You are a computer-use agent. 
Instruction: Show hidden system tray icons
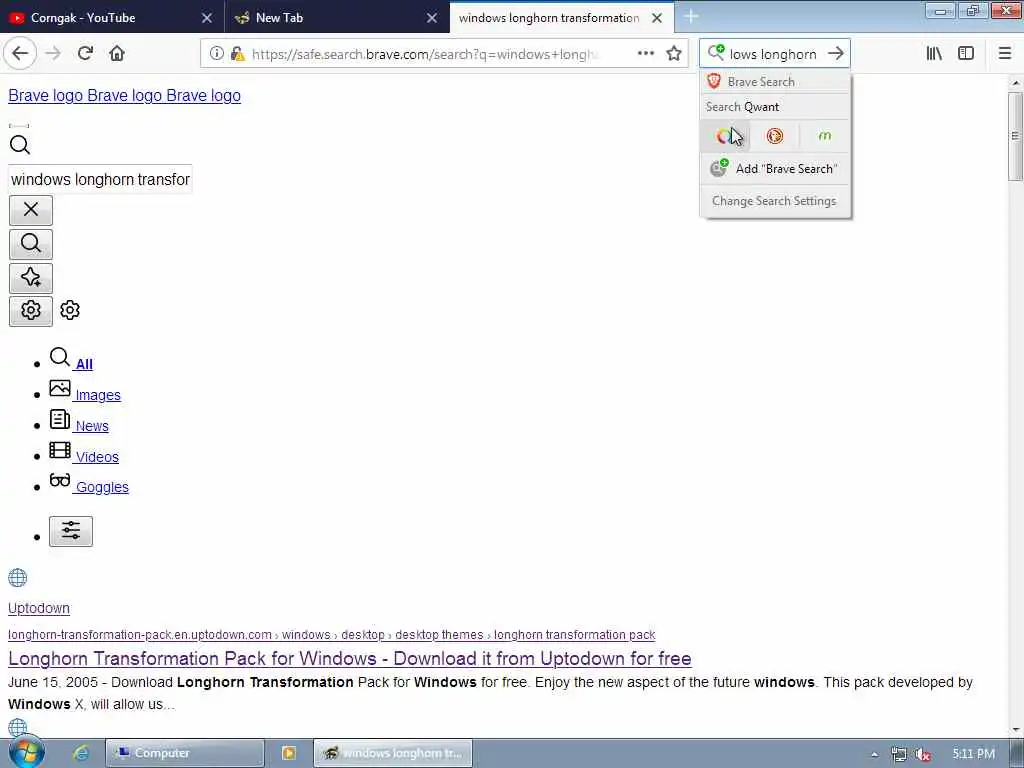pos(874,754)
